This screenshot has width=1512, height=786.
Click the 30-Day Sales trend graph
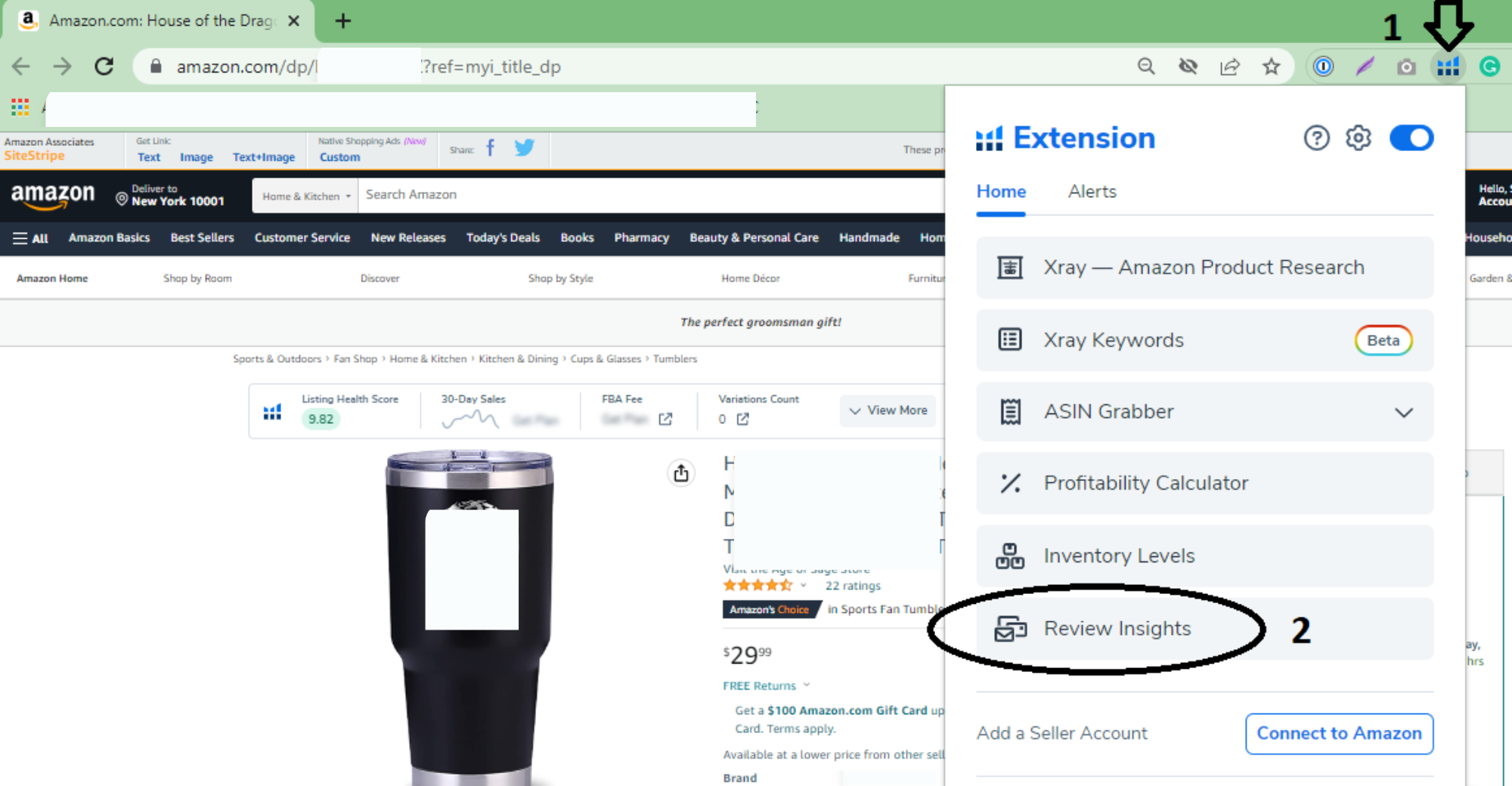[x=470, y=419]
